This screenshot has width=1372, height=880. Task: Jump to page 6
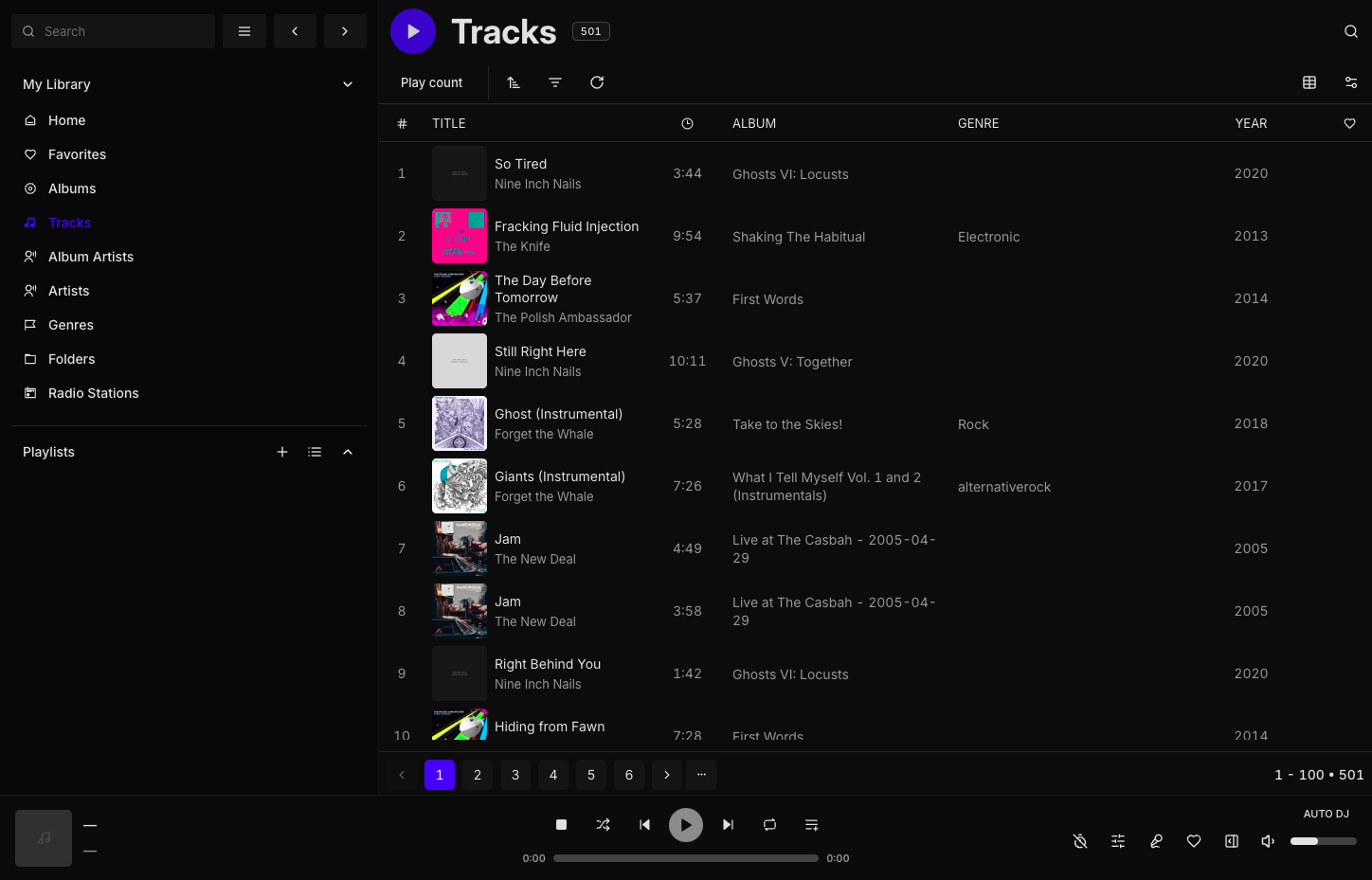coord(629,775)
